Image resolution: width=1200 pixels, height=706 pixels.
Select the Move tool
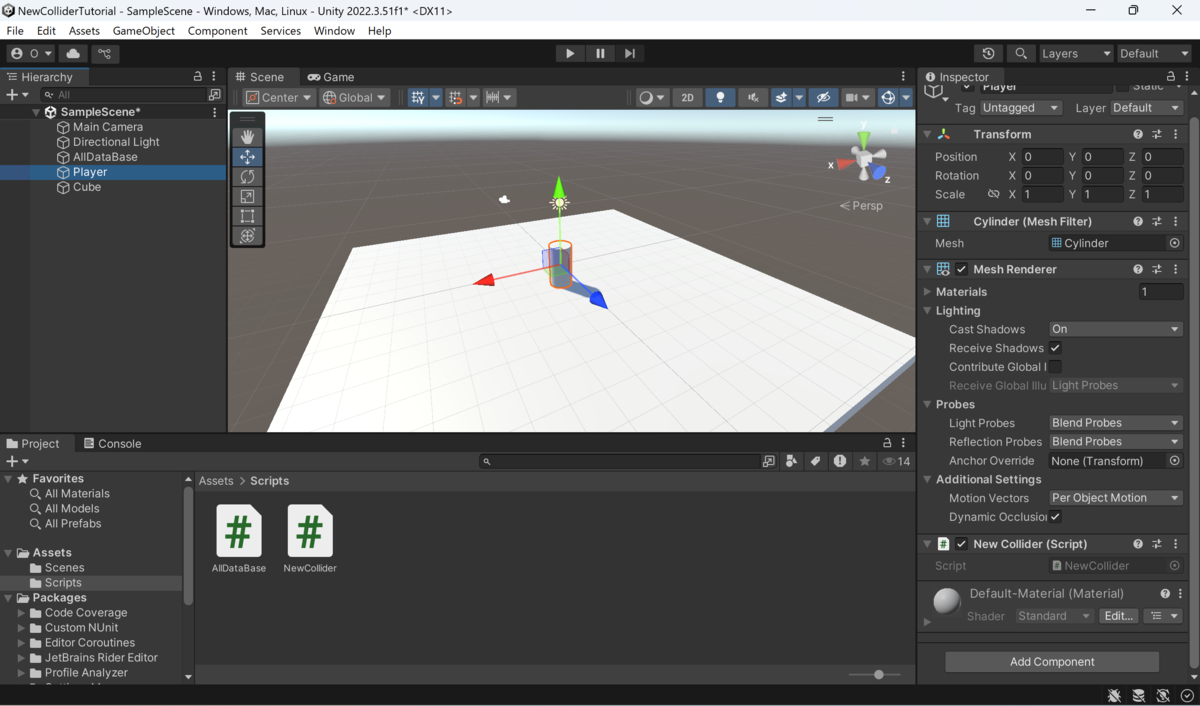click(247, 157)
